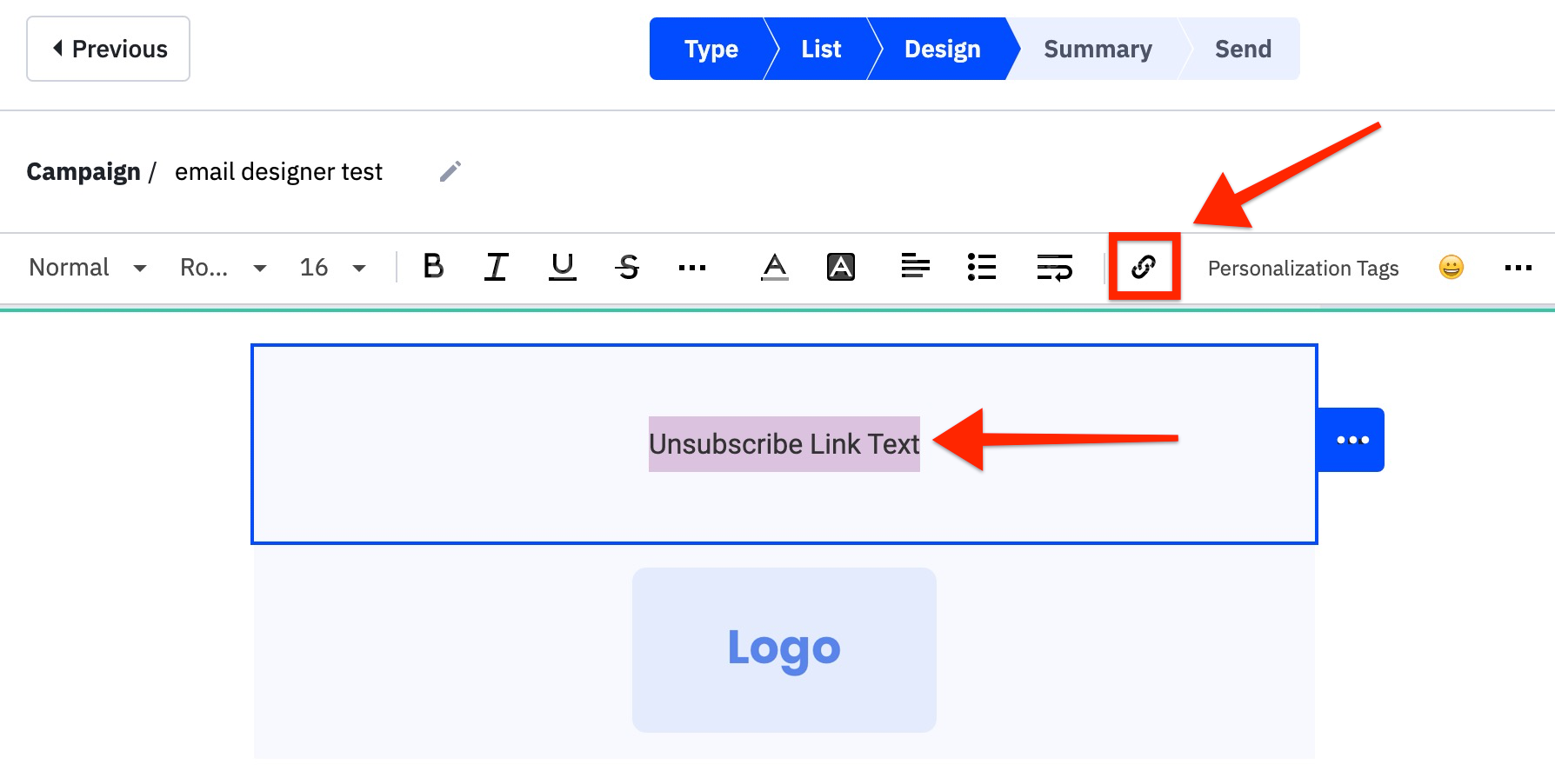Apply a bulleted list
The height and width of the screenshot is (784, 1555).
(981, 268)
